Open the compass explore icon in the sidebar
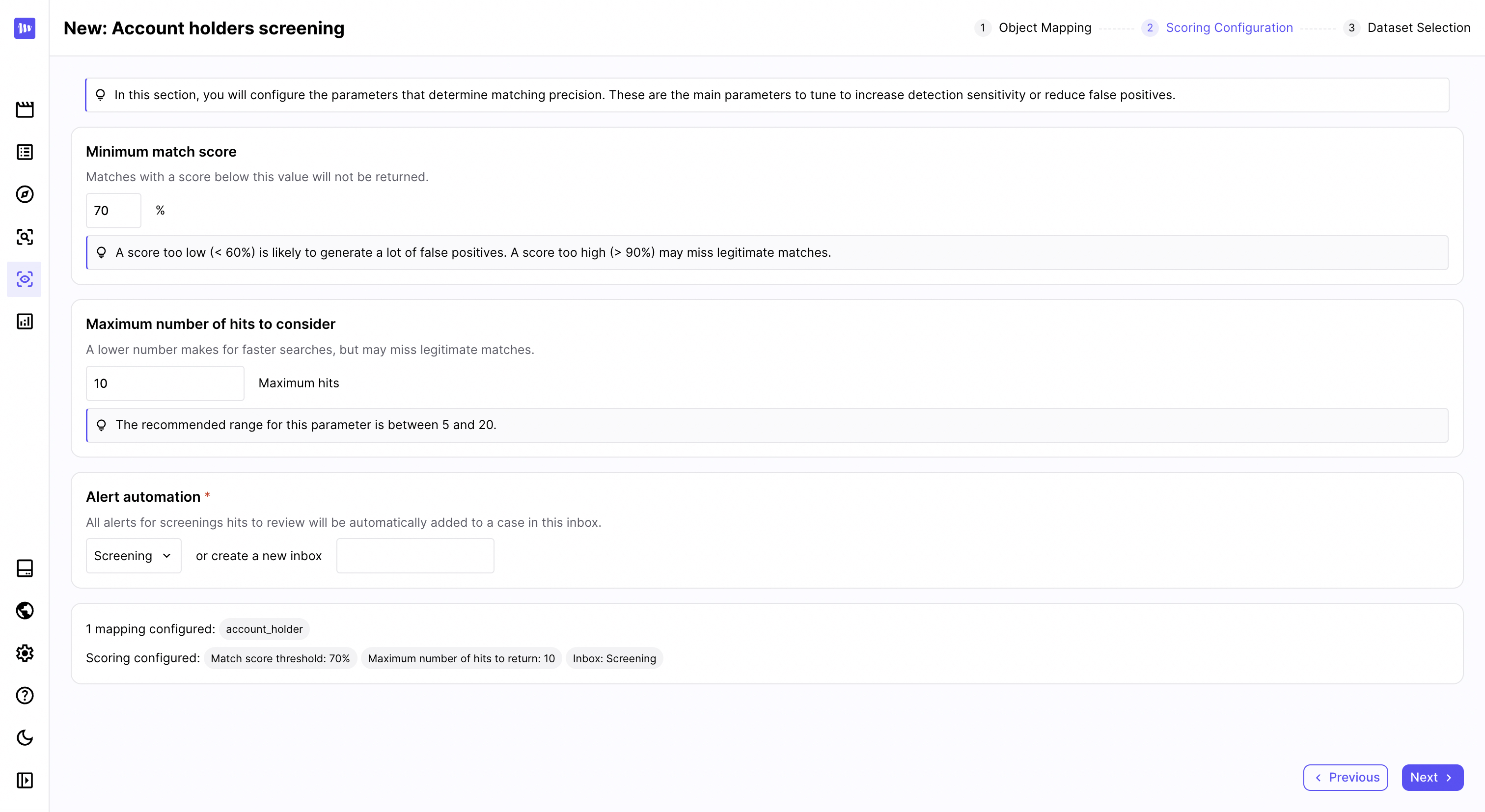The width and height of the screenshot is (1485, 812). tap(24, 194)
